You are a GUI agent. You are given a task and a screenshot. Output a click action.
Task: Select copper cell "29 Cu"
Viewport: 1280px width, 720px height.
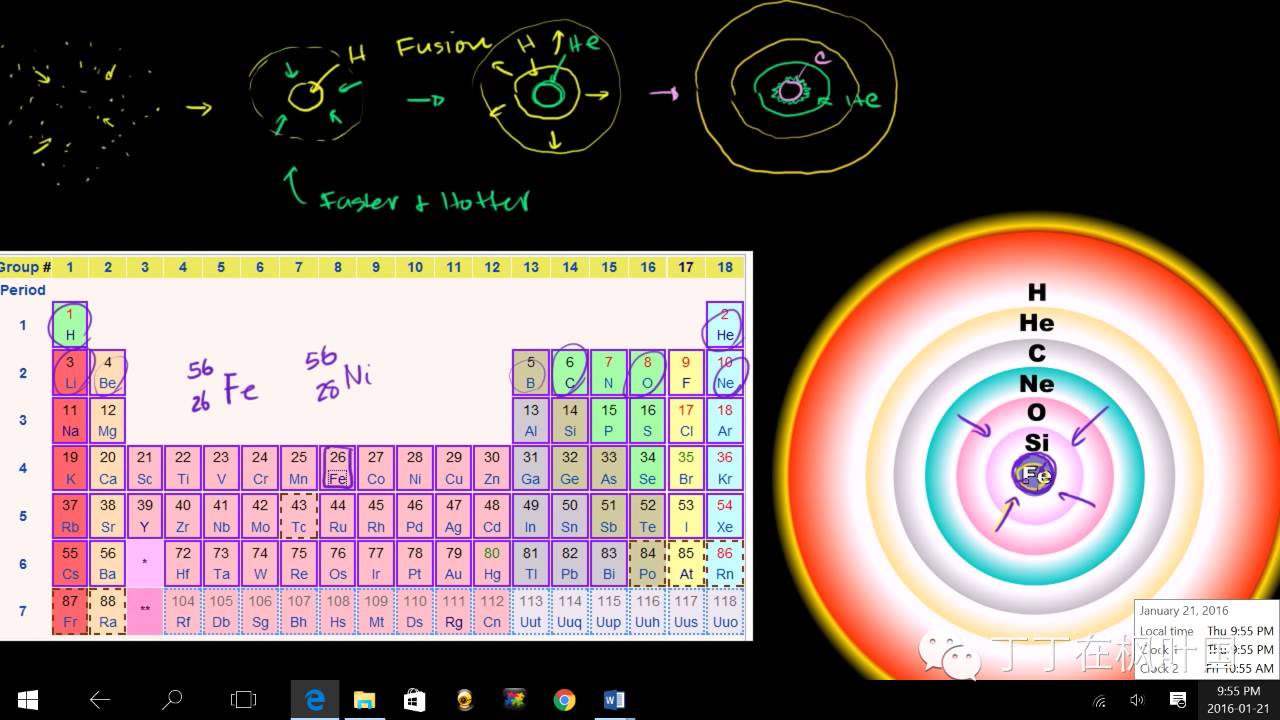coord(454,469)
